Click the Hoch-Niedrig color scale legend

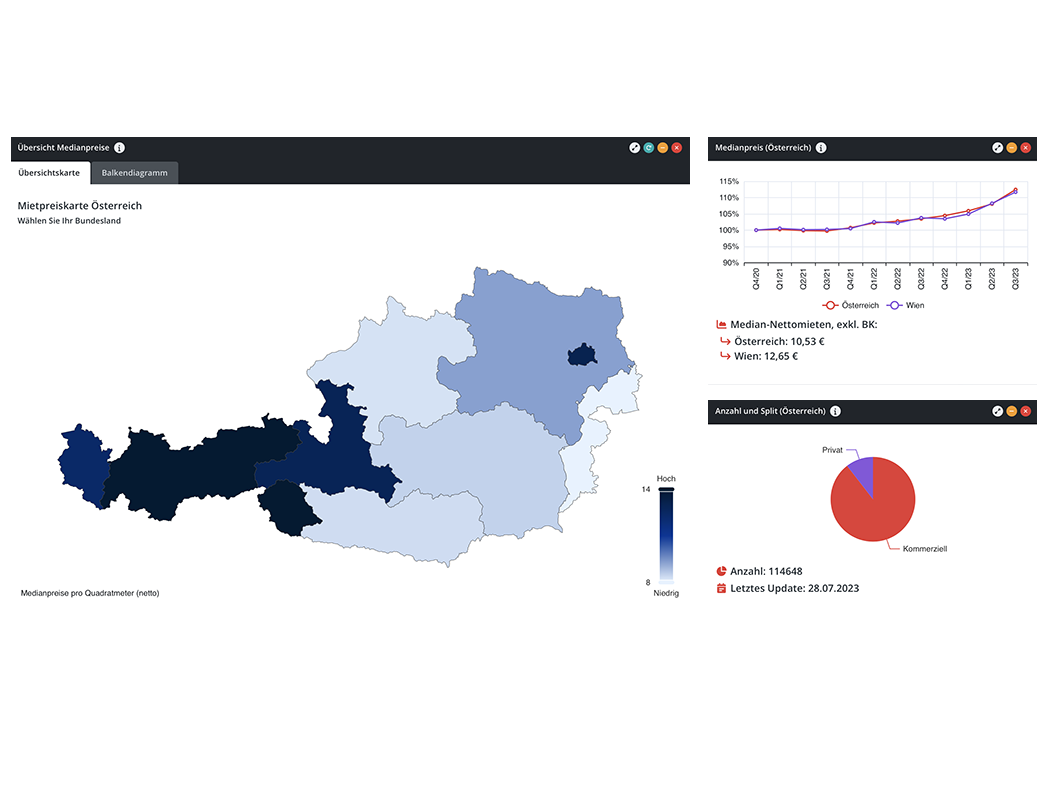pyautogui.click(x=666, y=537)
